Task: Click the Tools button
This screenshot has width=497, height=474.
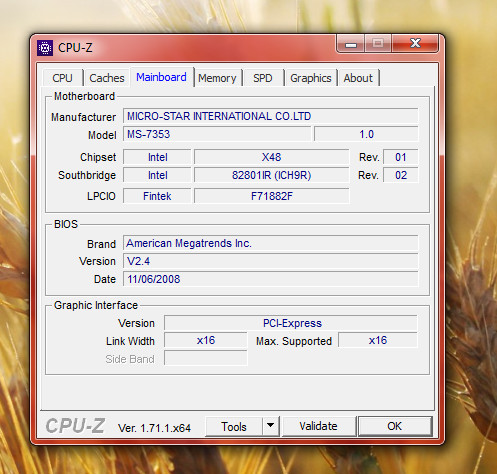Action: click(x=234, y=426)
